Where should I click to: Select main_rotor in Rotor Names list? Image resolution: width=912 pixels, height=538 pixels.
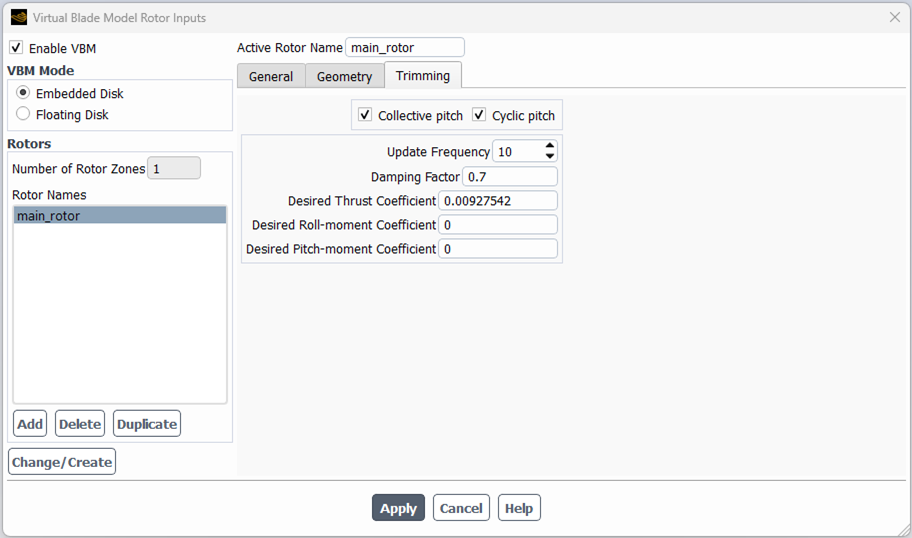119,216
